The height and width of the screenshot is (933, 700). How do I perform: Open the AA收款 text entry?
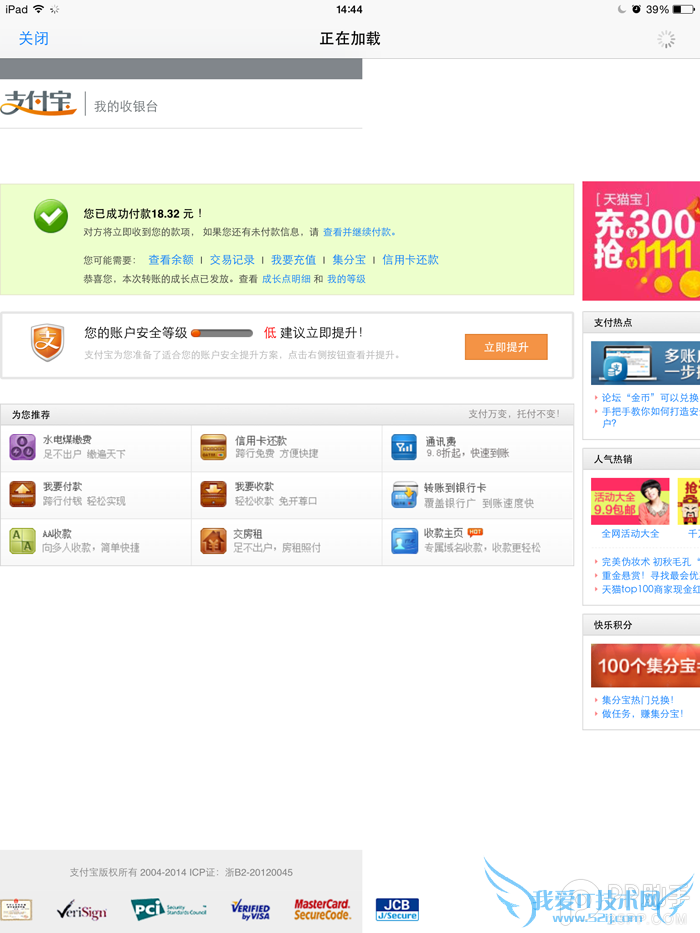click(57, 534)
